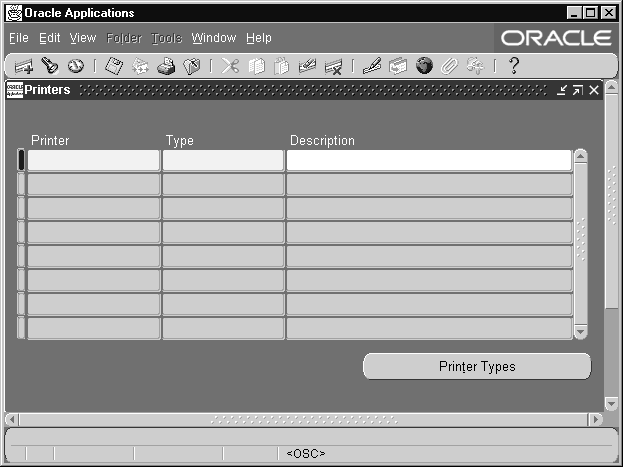Click the horizontal scrollbar left arrow

[x=12, y=419]
